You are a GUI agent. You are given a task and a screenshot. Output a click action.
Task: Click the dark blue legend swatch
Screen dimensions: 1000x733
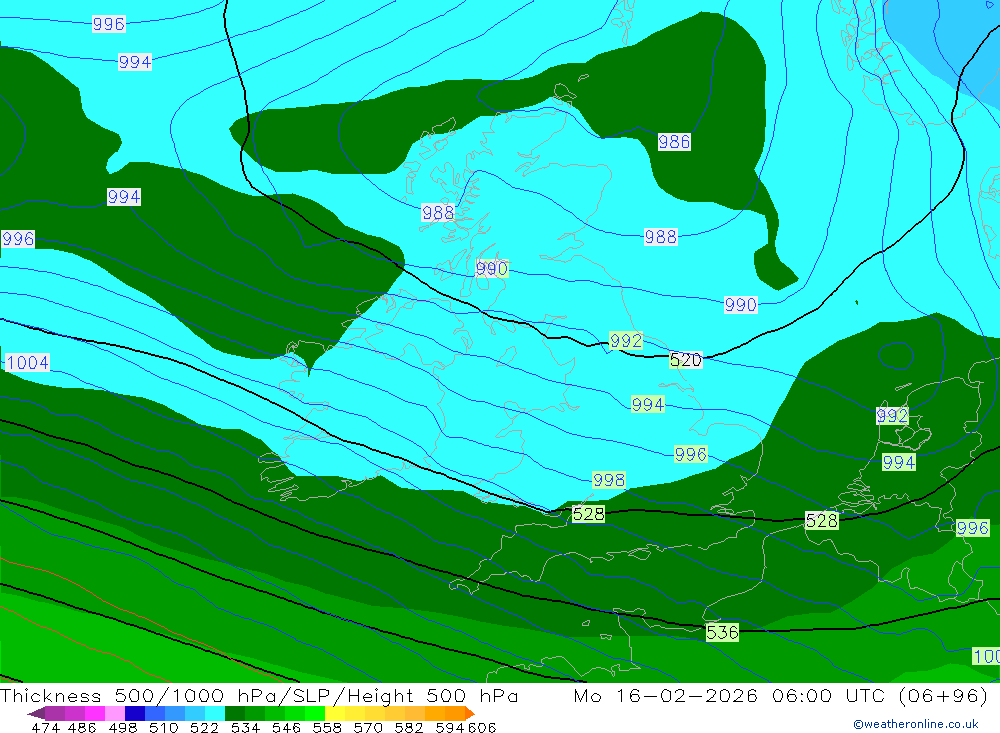[135, 713]
